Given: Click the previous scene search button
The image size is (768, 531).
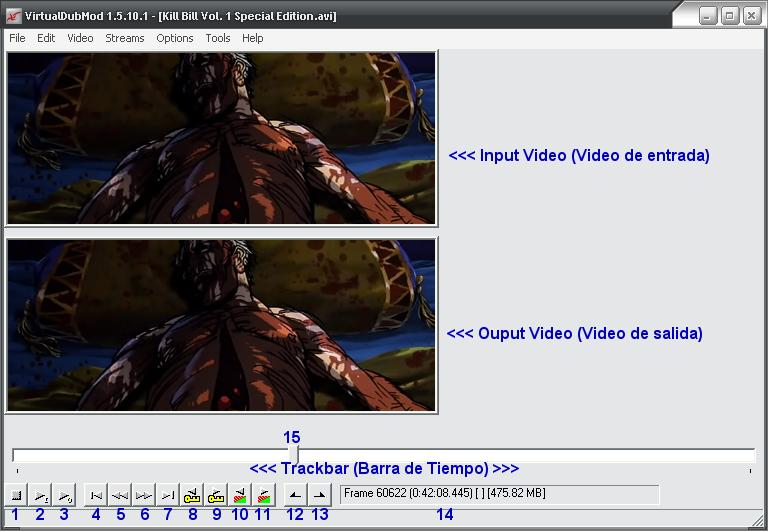Looking at the screenshot, I should [240, 495].
